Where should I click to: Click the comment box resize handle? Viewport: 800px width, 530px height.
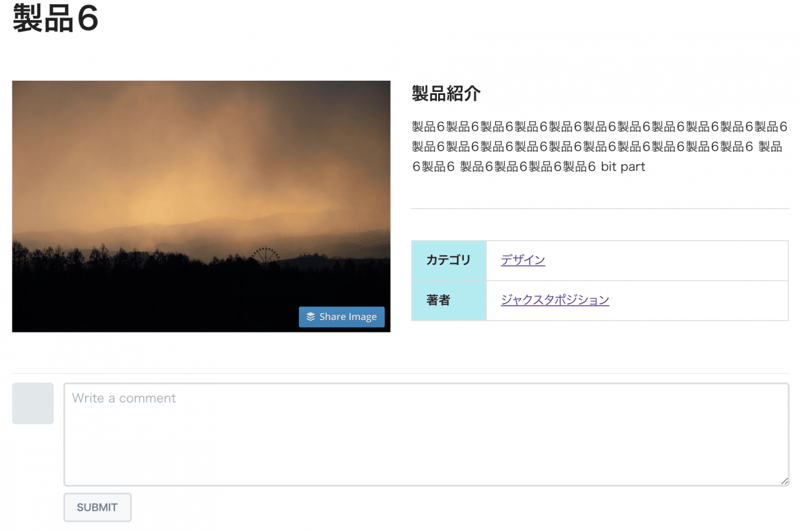[784, 481]
